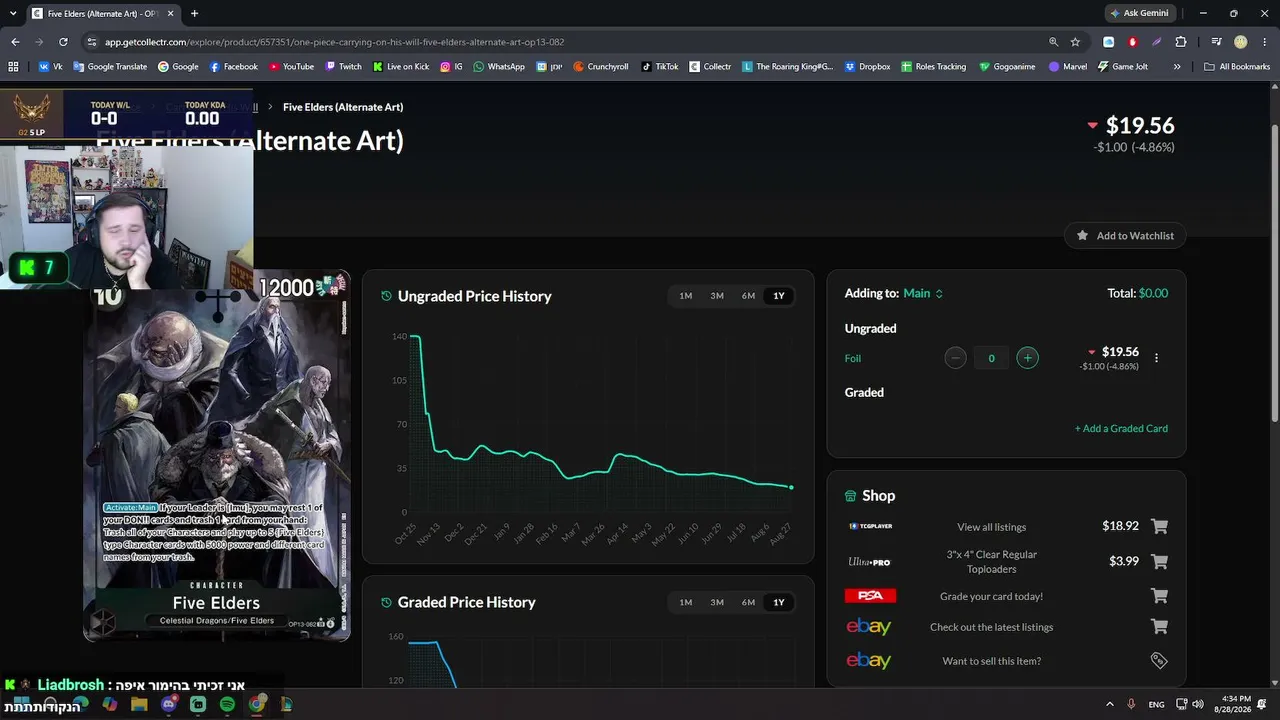Reload the Collectr page
Viewport: 1280px width, 720px height.
(63, 42)
